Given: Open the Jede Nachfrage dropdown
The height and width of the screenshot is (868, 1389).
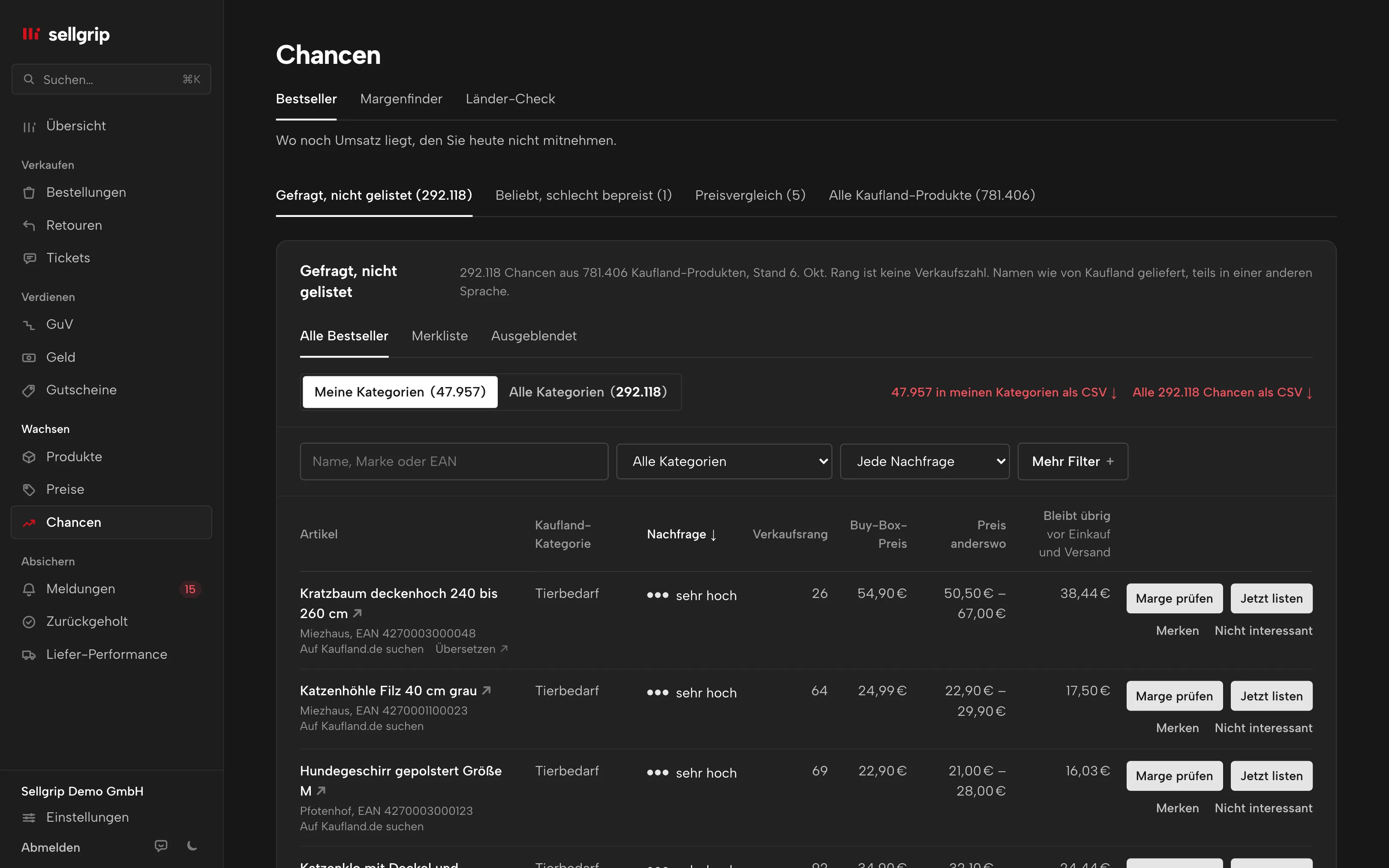Looking at the screenshot, I should point(925,462).
